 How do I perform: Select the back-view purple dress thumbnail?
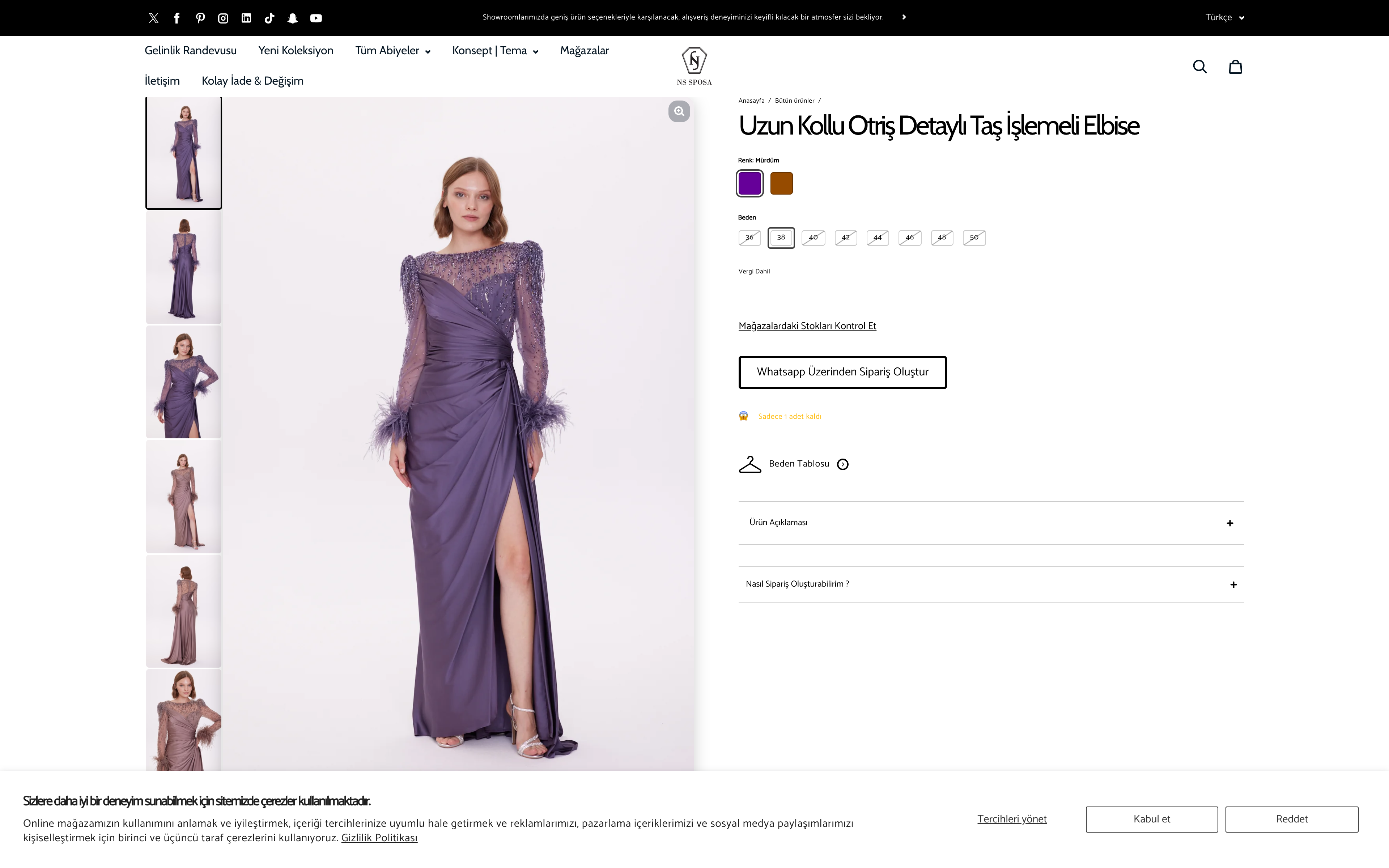pyautogui.click(x=184, y=268)
